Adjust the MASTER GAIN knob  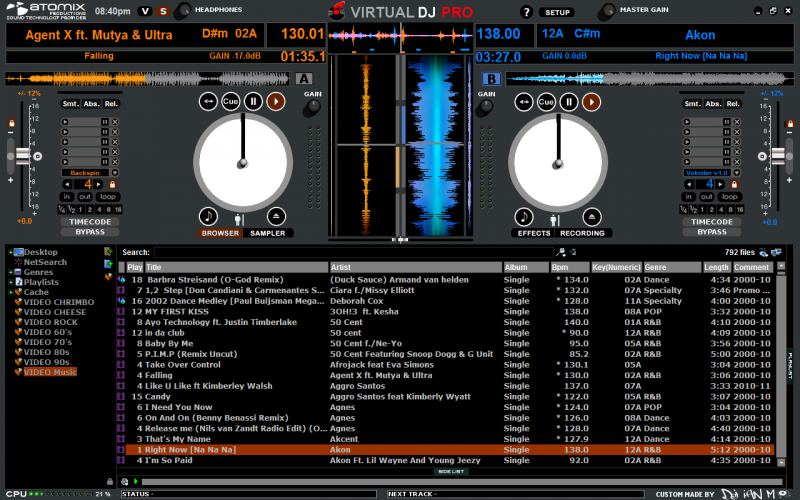606,11
